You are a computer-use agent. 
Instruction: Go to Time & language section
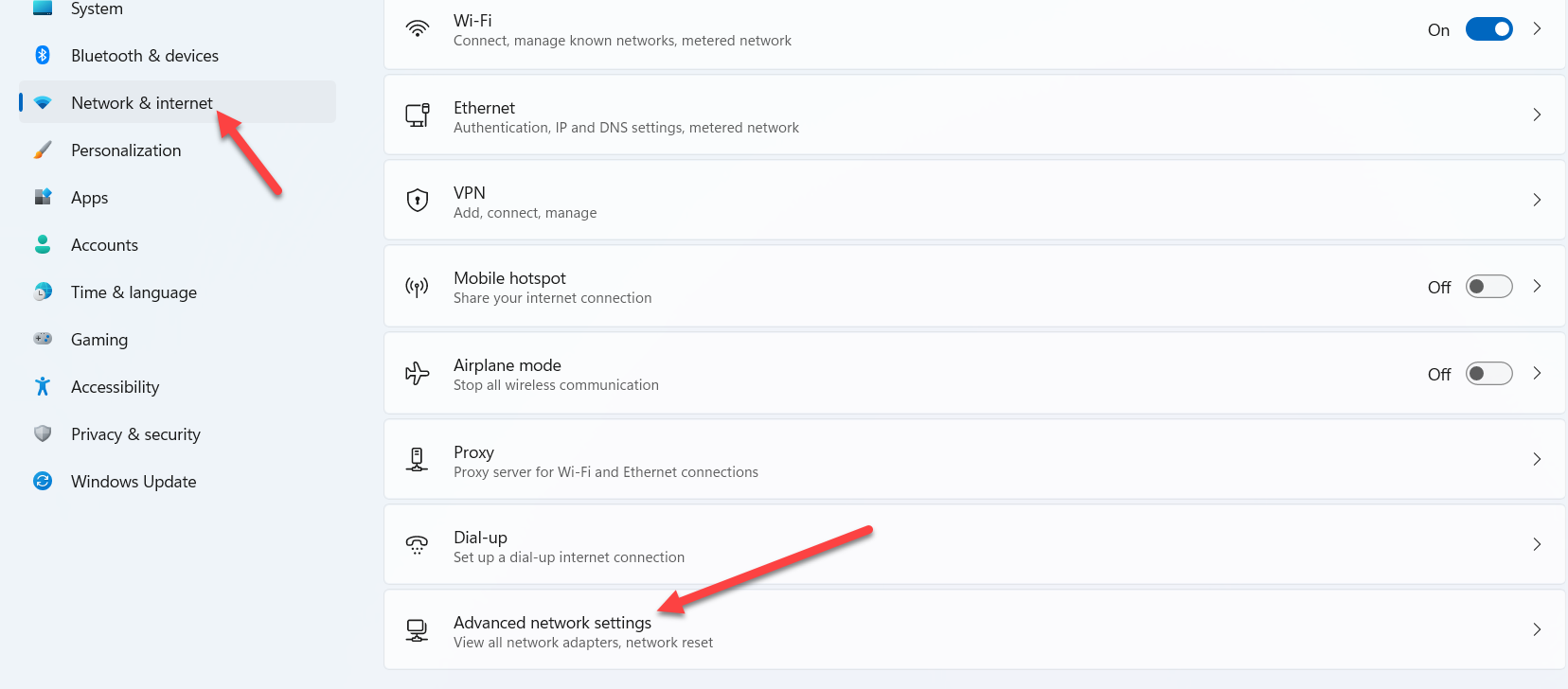[134, 292]
